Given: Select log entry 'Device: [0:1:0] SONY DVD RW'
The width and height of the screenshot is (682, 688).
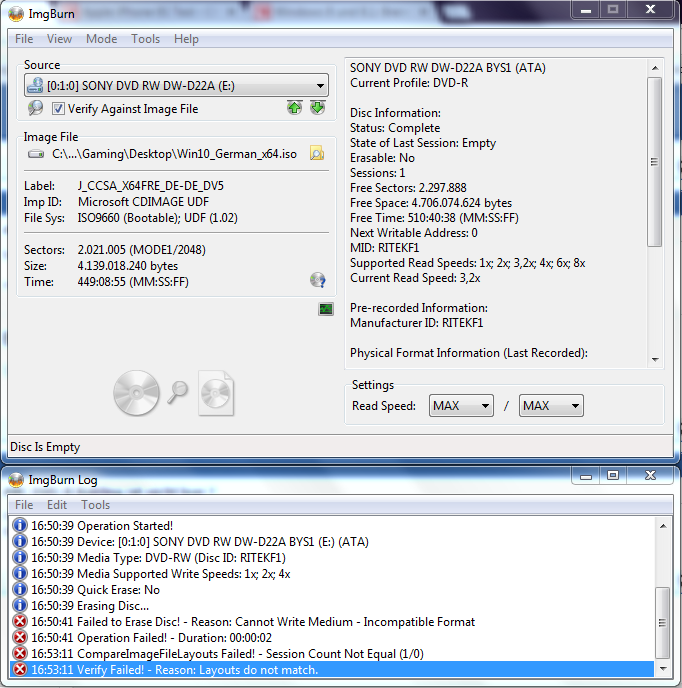Looking at the screenshot, I should pyautogui.click(x=332, y=542).
